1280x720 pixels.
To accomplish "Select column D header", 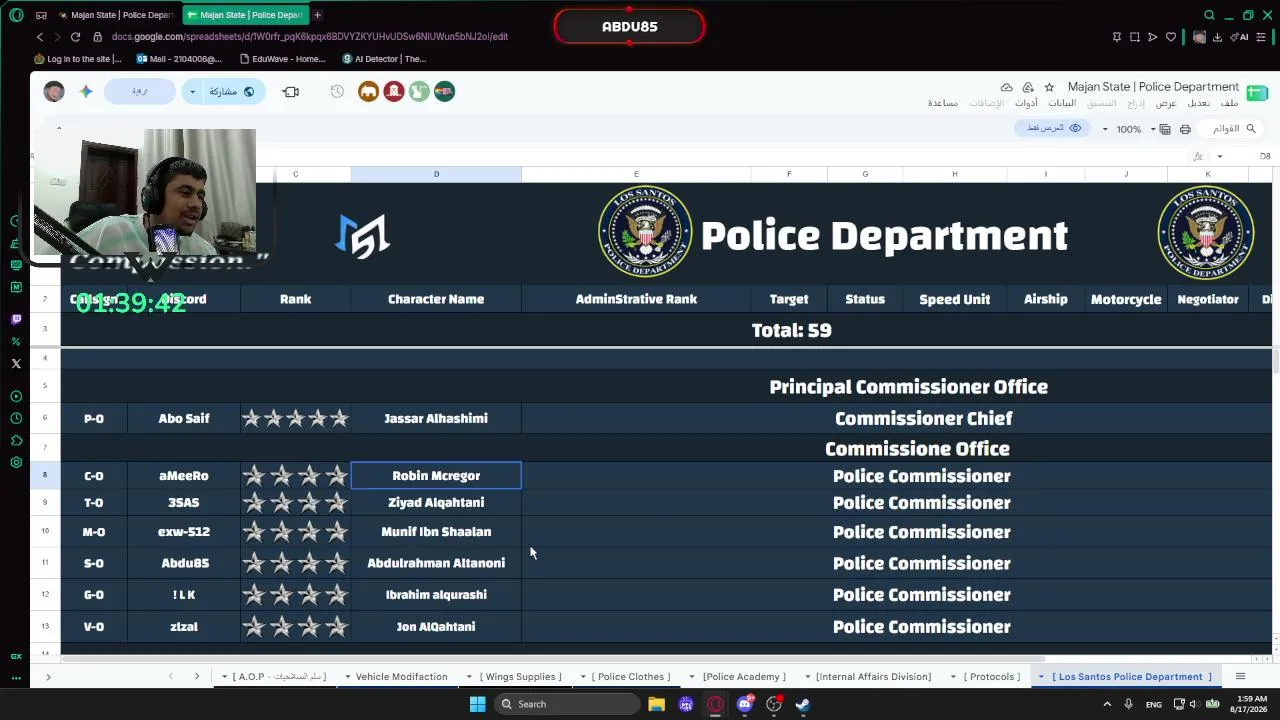I will click(436, 174).
